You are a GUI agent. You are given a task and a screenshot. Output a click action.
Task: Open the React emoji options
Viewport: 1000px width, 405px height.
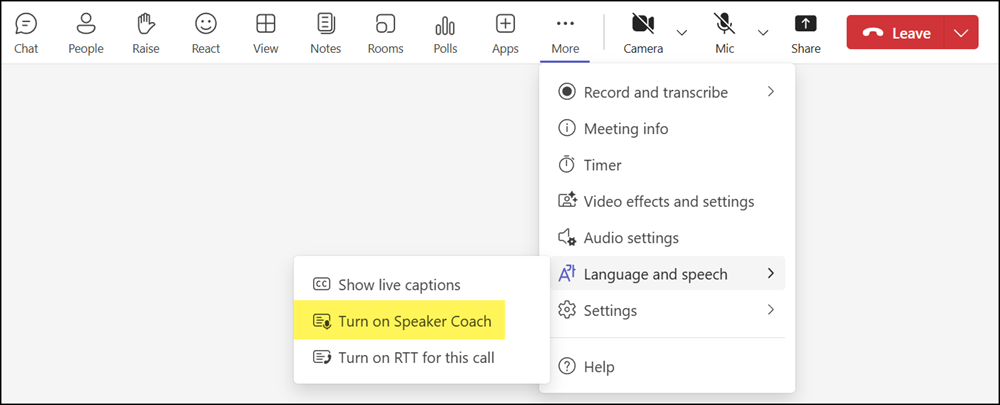[206, 34]
